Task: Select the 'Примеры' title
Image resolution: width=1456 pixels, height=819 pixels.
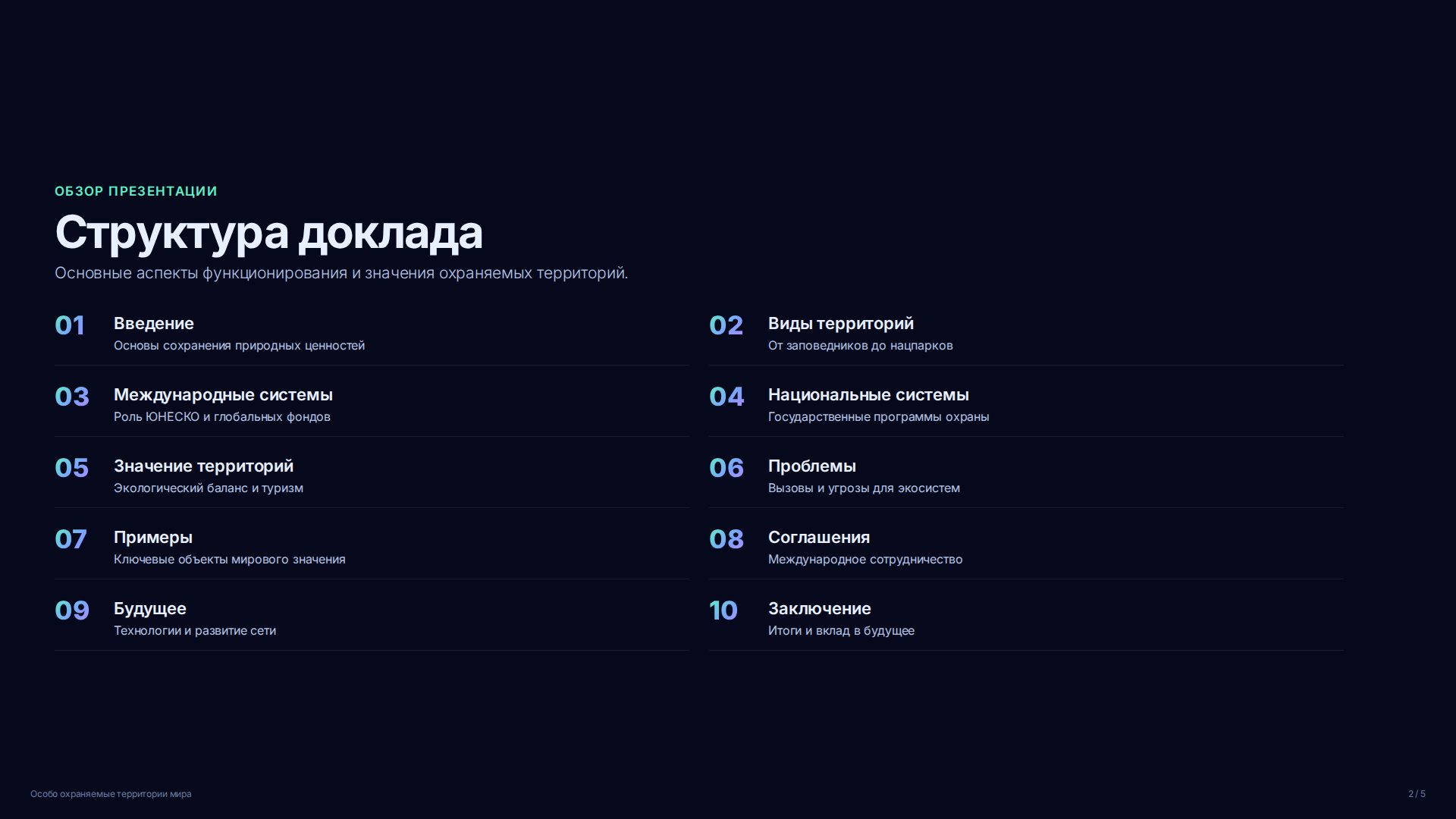Action: (153, 538)
